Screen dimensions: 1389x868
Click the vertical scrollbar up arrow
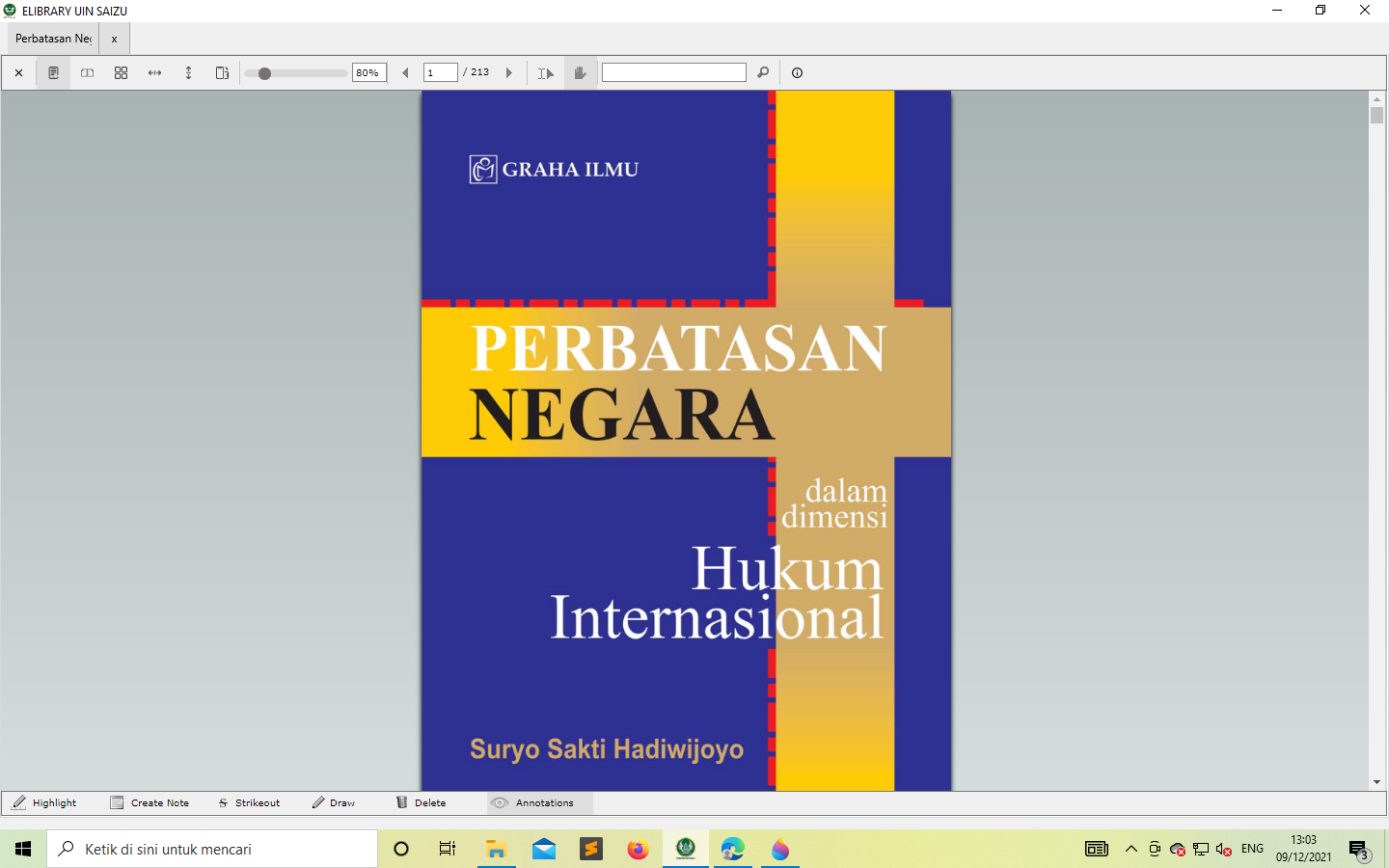(x=1376, y=98)
